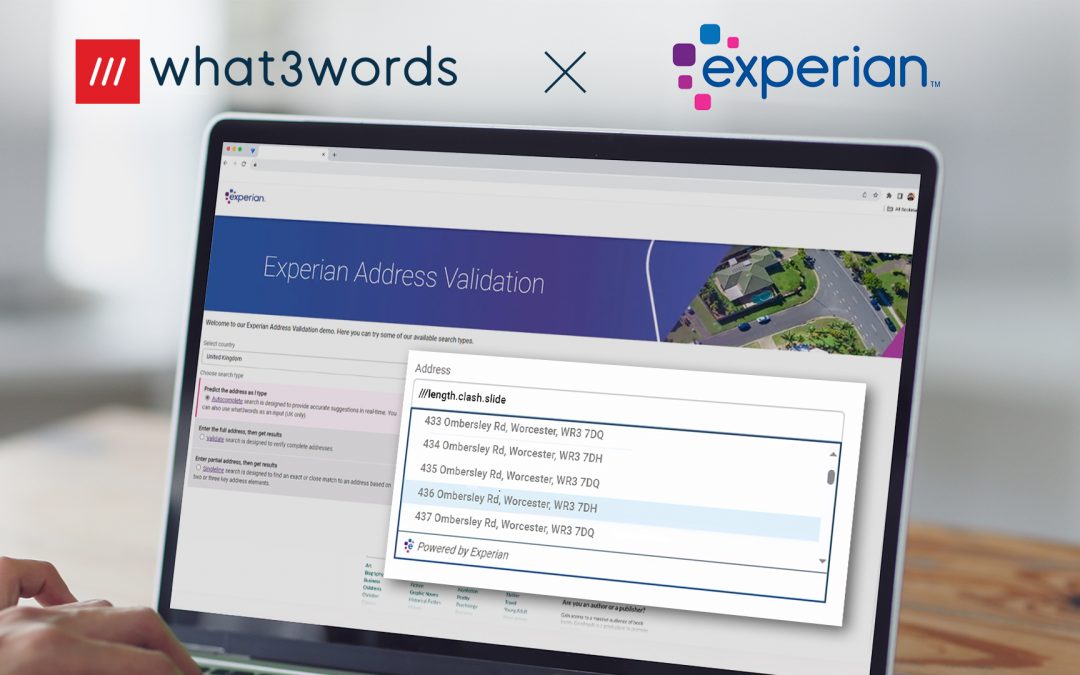This screenshot has width=1080, height=675.
Task: Click the Are you an author or a publisher? text
Action: [x=603, y=608]
